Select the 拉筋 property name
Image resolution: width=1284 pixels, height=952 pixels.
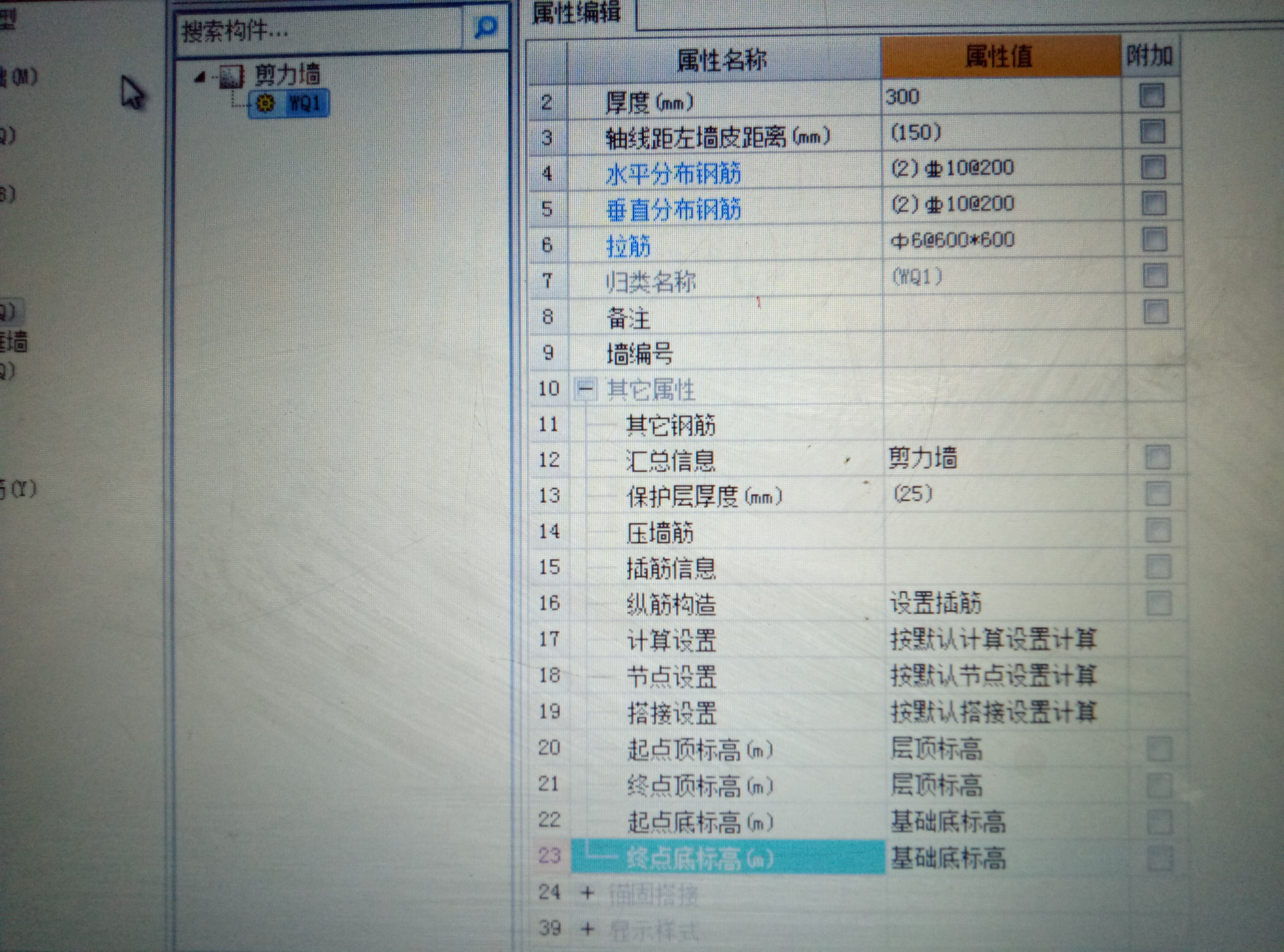coord(628,246)
